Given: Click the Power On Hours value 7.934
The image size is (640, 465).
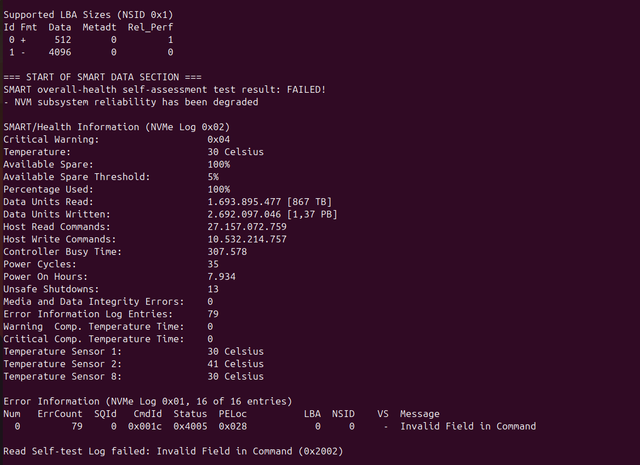Looking at the screenshot, I should coord(222,276).
